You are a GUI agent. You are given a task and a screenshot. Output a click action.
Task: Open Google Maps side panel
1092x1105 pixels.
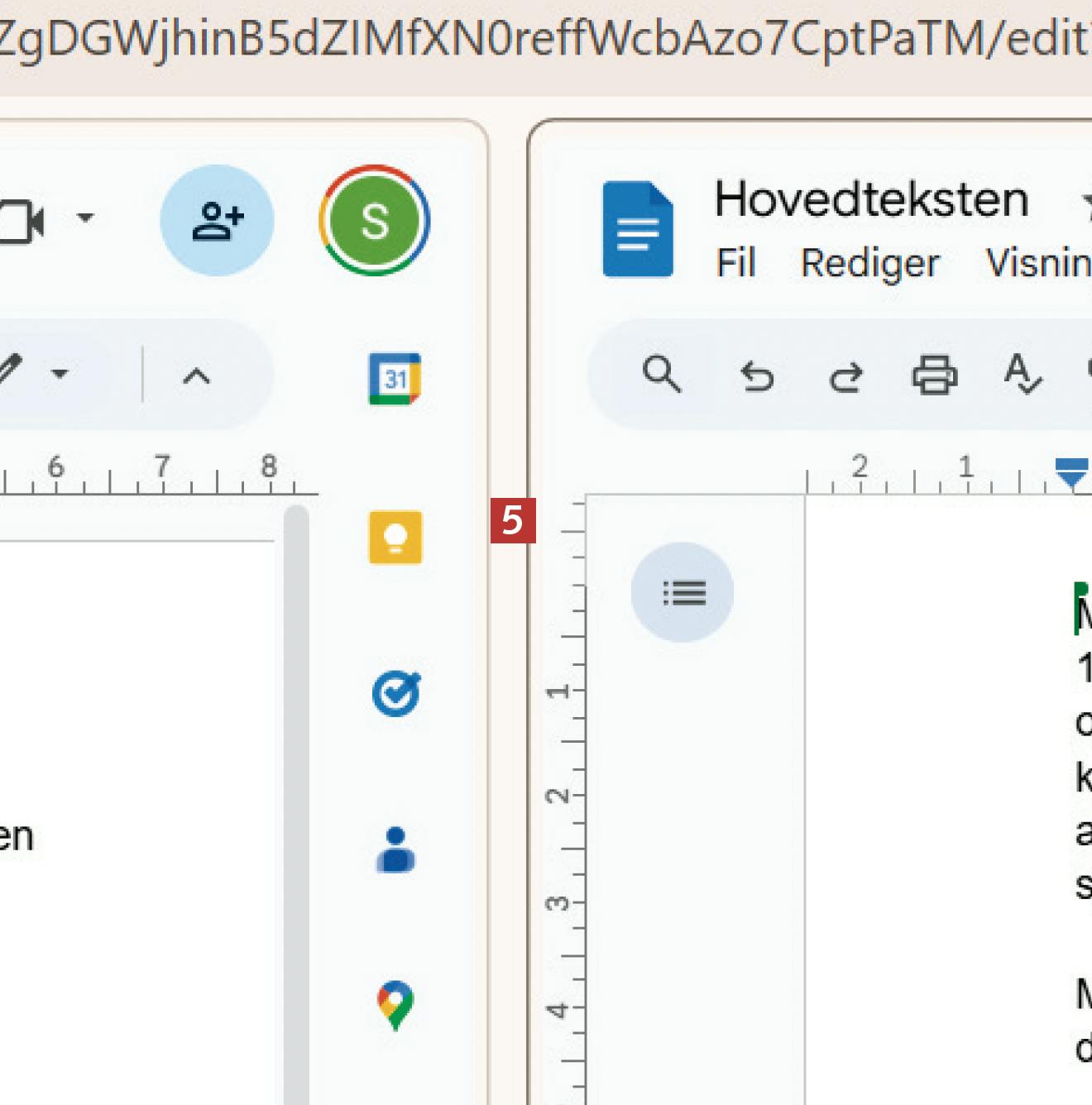pos(395,1005)
